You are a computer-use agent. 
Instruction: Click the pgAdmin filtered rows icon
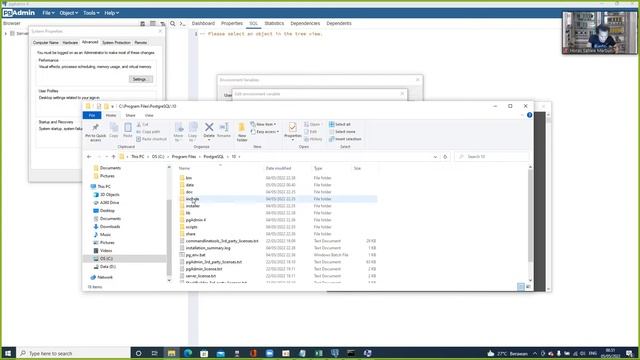(163, 24)
